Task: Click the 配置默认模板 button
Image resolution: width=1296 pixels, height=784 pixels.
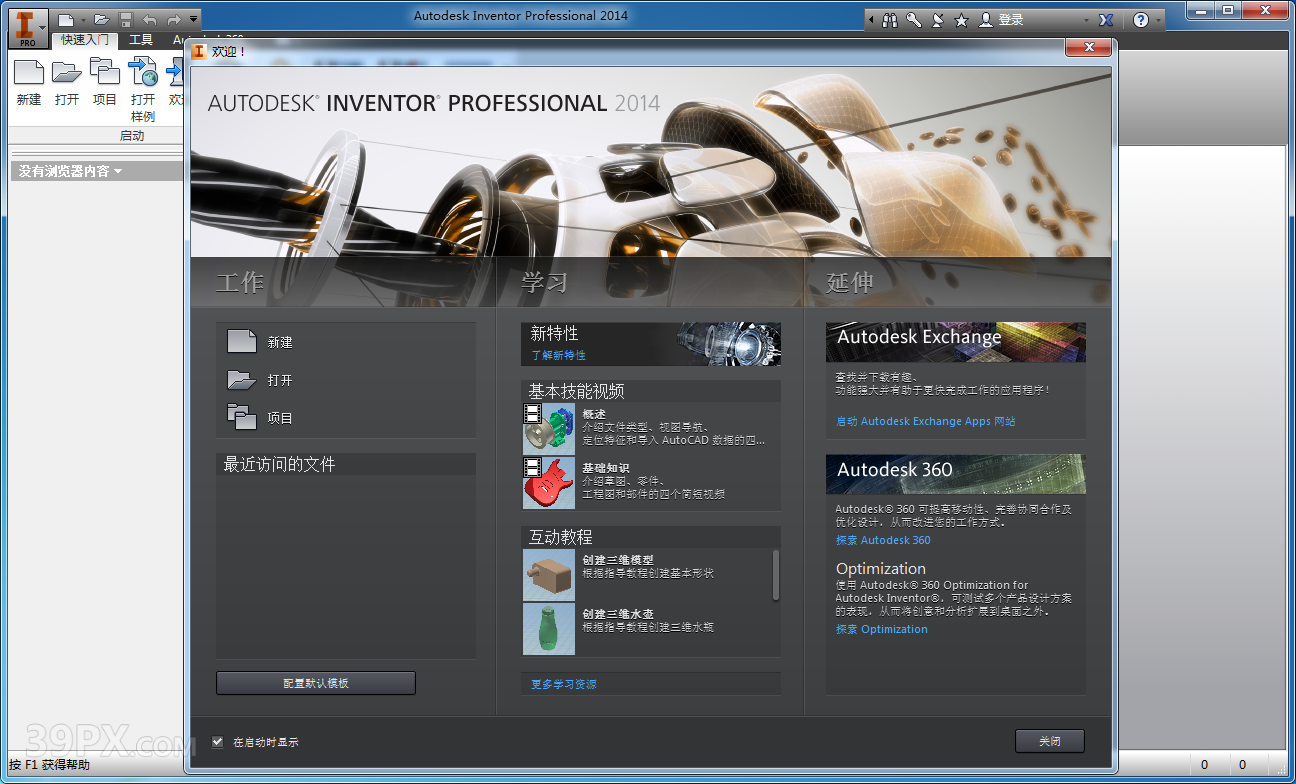Action: [x=315, y=683]
